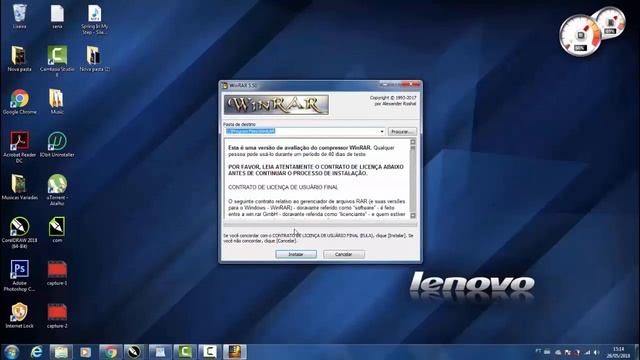Open the taskbar clock and date
Viewport: 640px width, 360px height.
618,352
